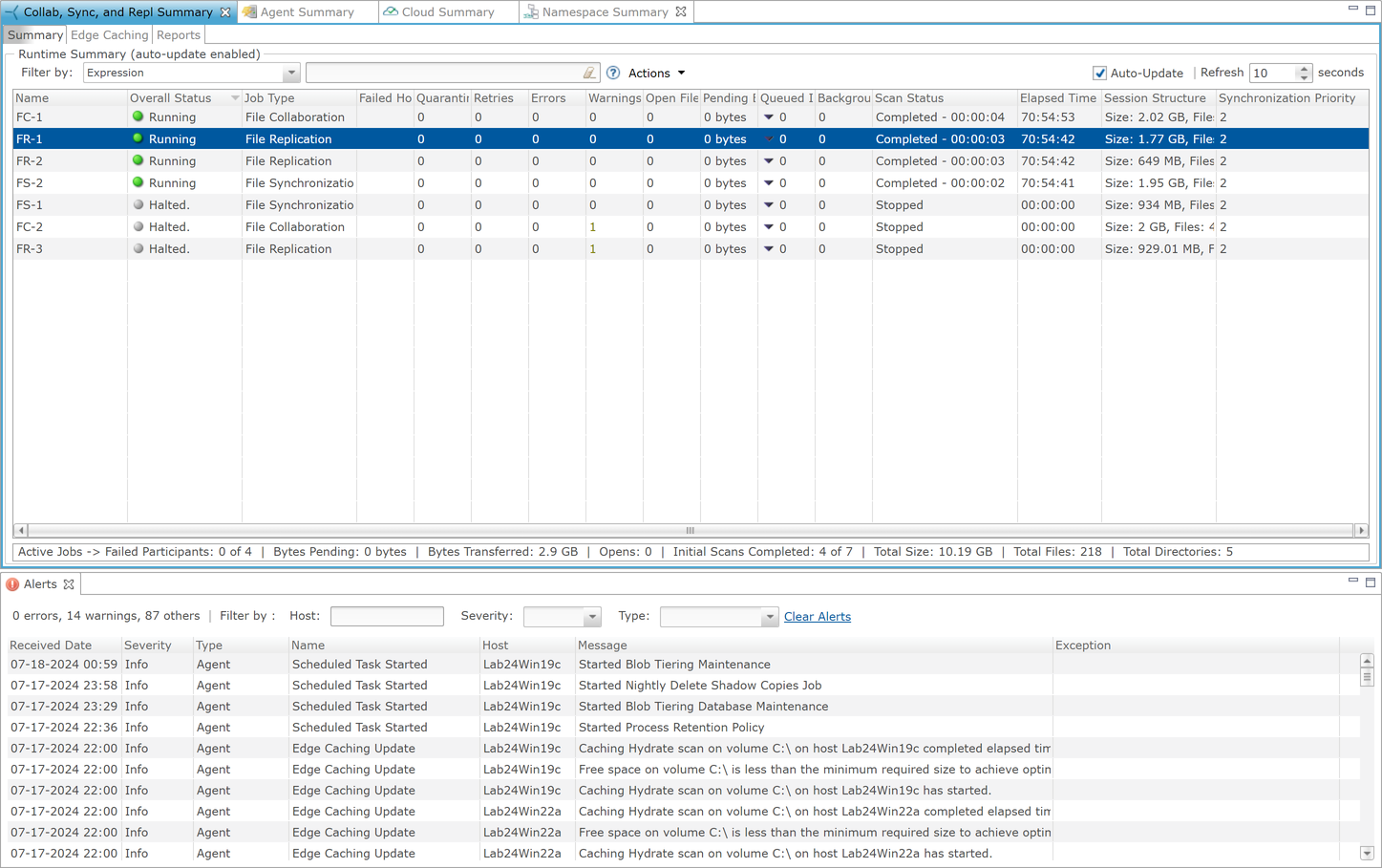The width and height of the screenshot is (1382, 868).
Task: Sort by the Overall Status column header
Action: 183,98
